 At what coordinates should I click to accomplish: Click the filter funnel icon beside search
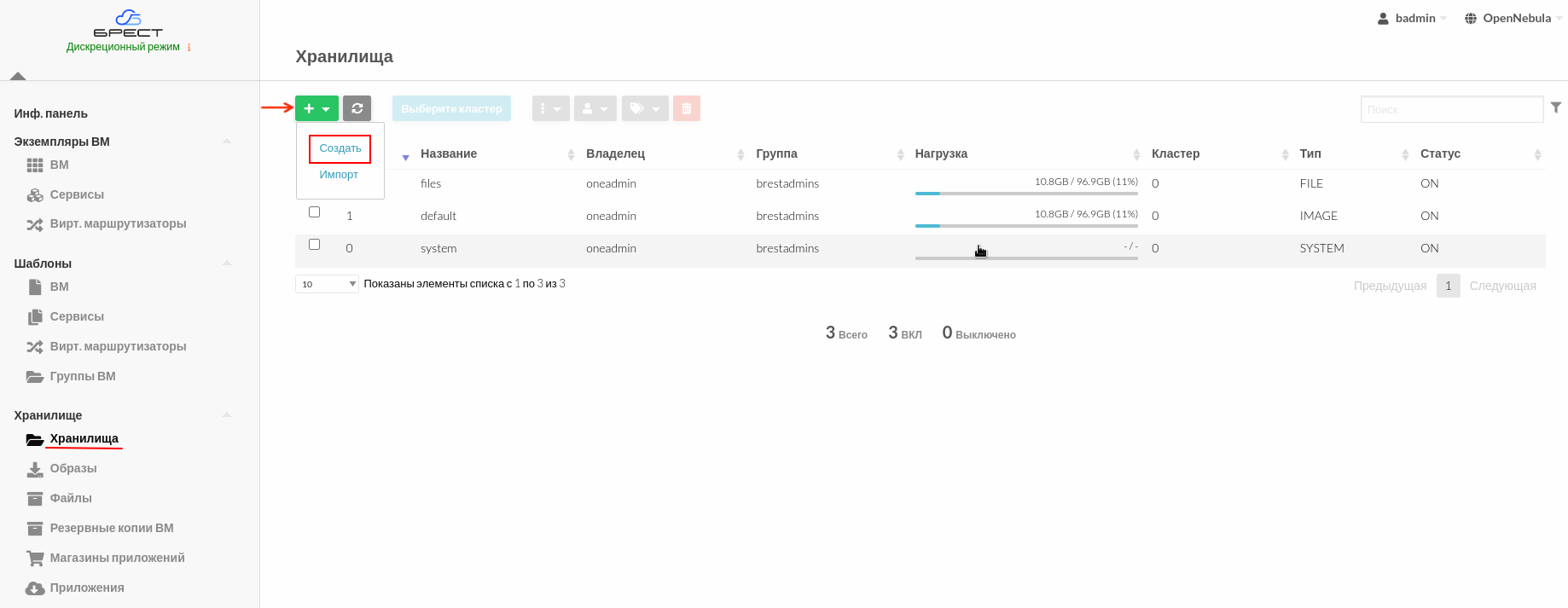coord(1556,107)
